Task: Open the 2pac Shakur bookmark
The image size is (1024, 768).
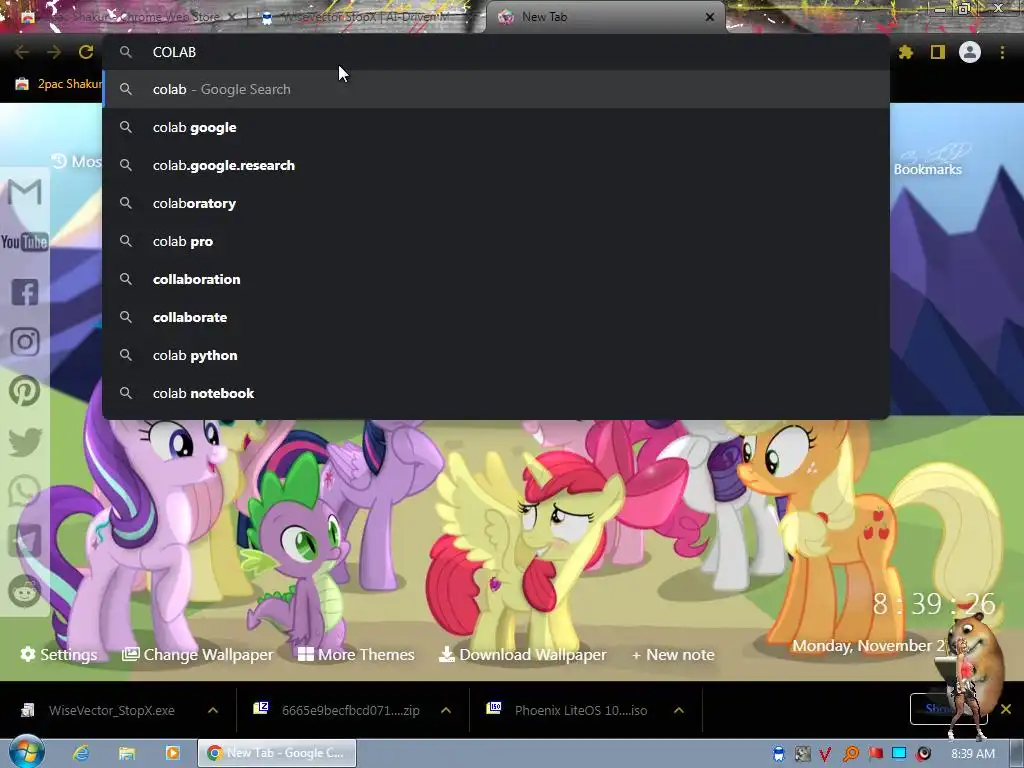Action: pyautogui.click(x=59, y=84)
